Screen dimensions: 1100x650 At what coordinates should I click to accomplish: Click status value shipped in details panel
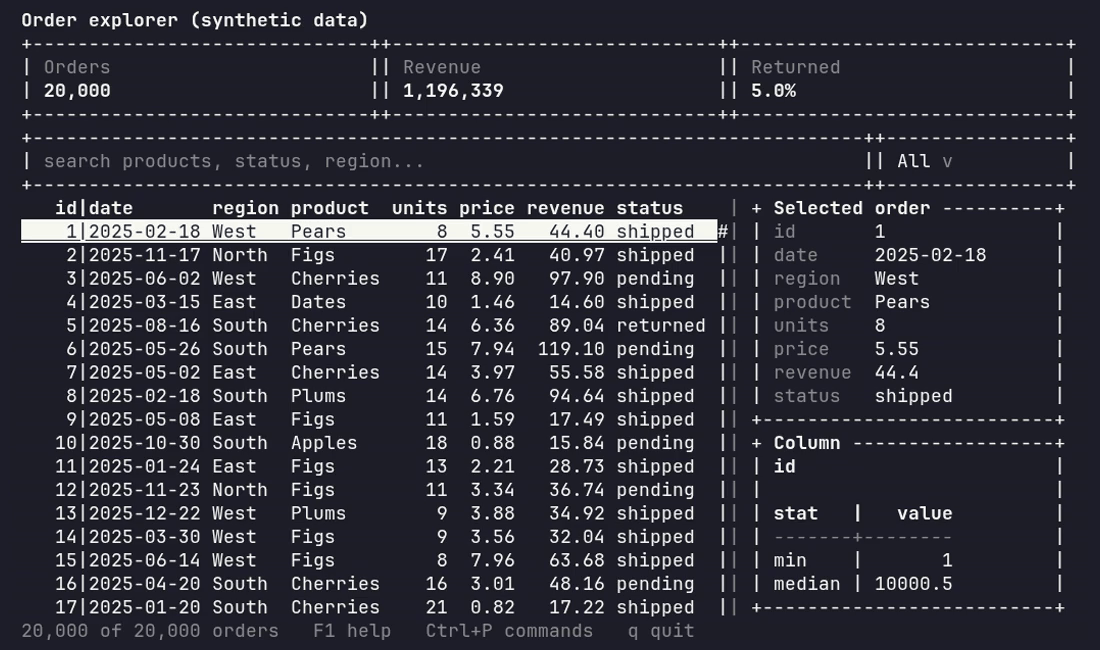[x=913, y=396]
